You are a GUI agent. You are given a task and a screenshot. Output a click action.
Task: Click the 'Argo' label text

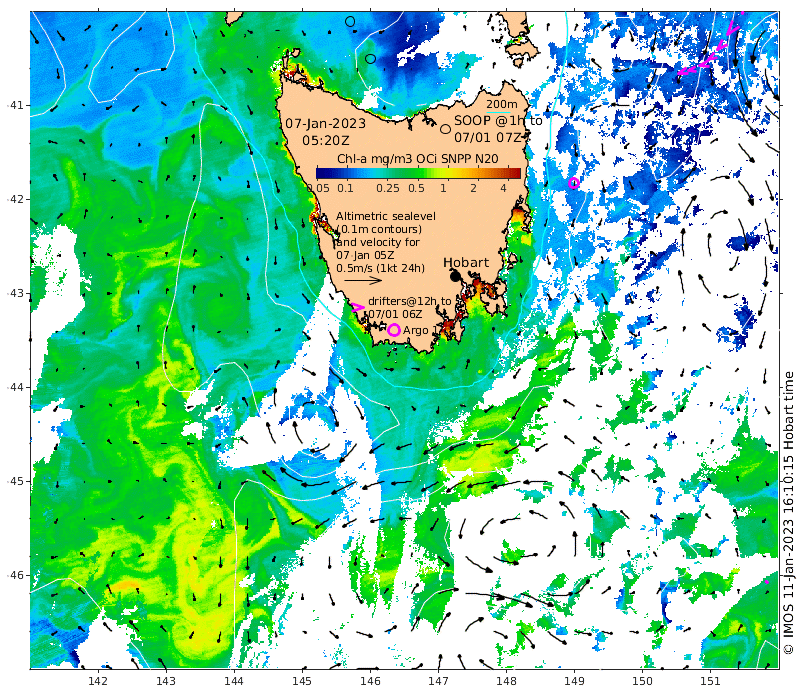click(x=416, y=331)
